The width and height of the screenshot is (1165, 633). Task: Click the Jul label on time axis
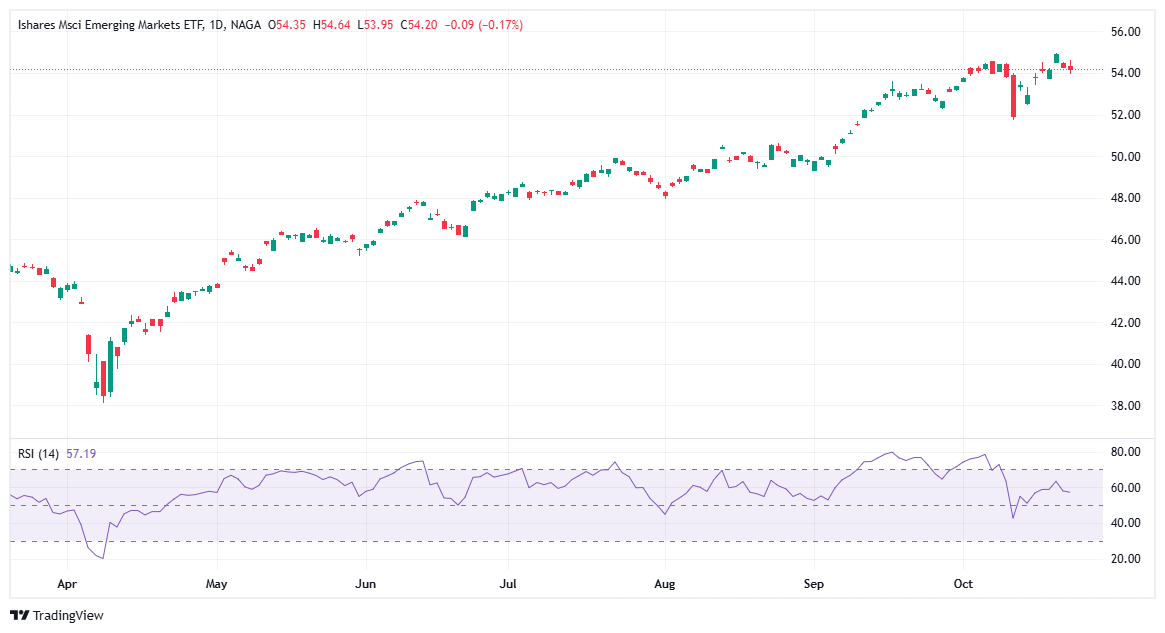pyautogui.click(x=508, y=582)
